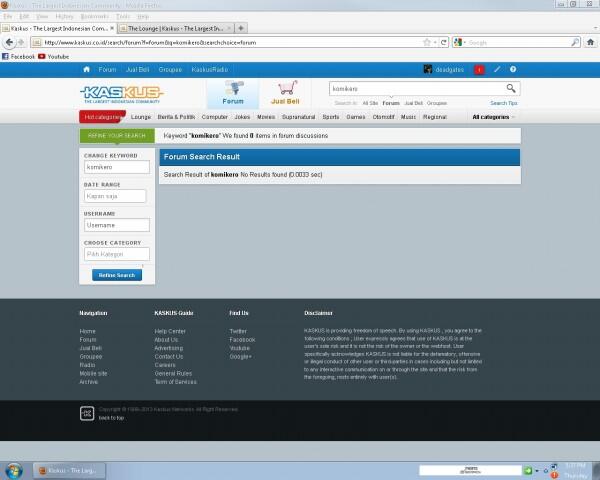
Task: Open the General Rules footer link
Action: pyautogui.click(x=173, y=373)
